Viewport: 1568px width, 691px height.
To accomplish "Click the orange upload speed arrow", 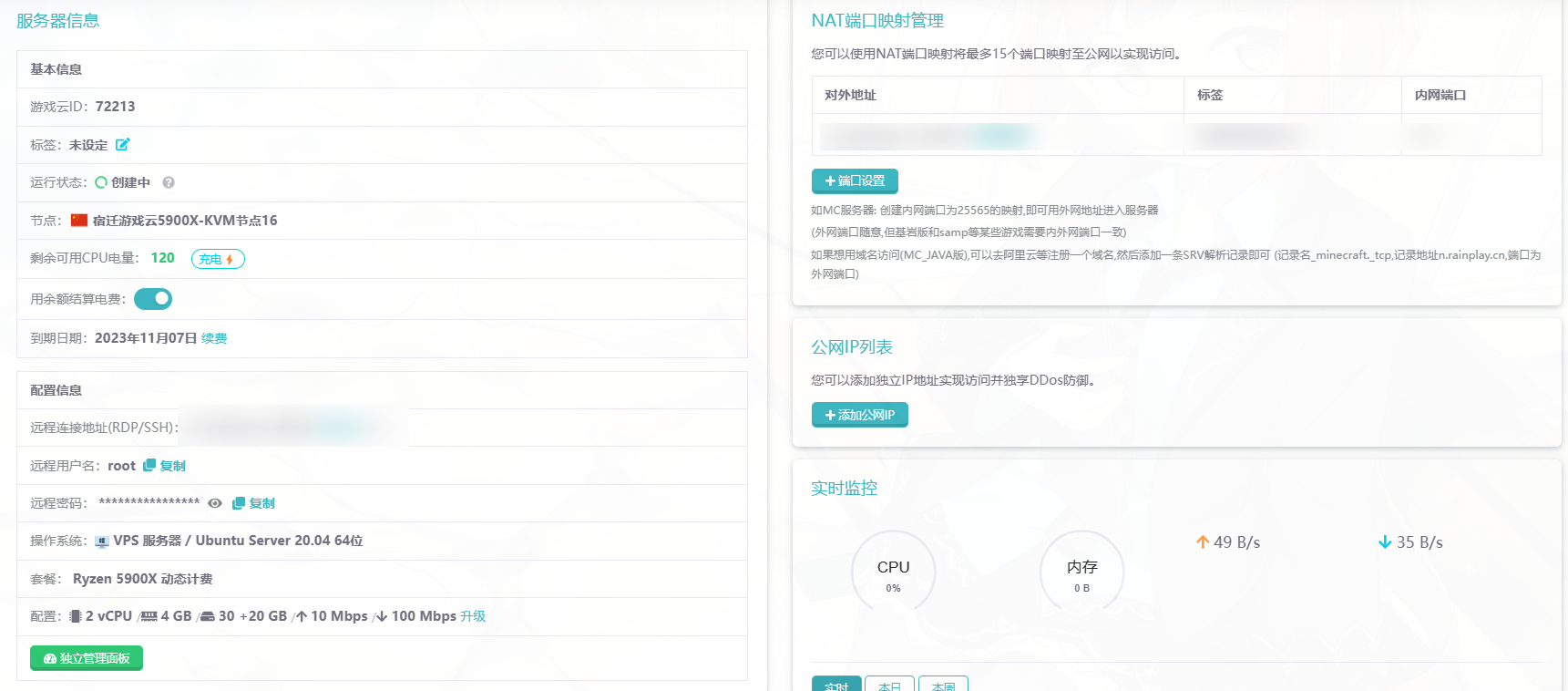I will [1203, 542].
